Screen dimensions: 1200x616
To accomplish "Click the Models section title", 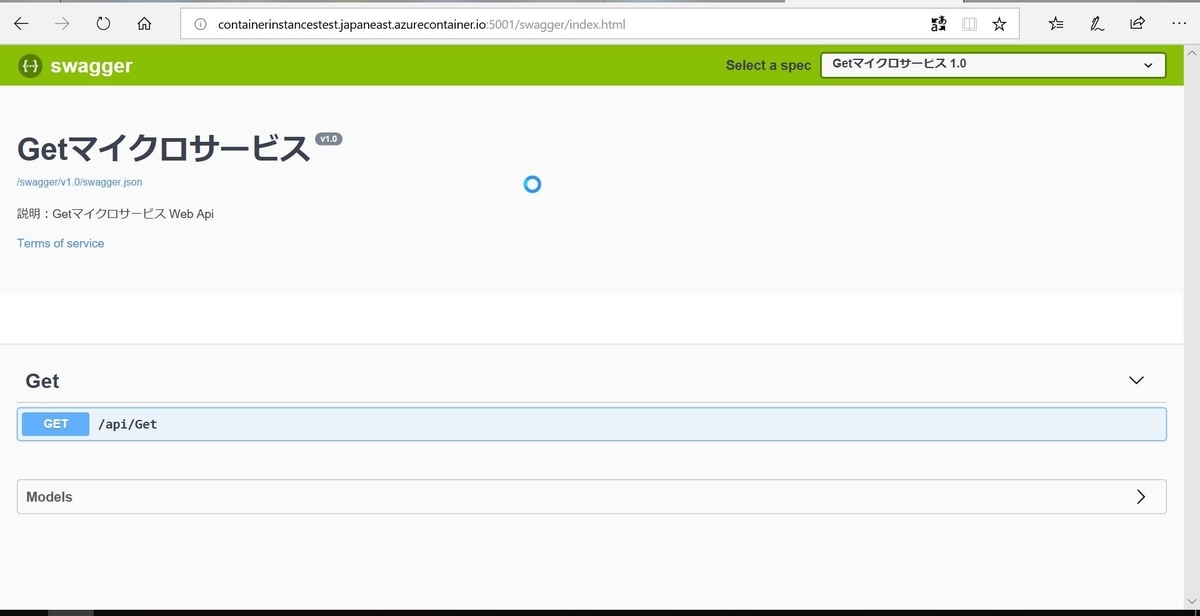I will [49, 497].
